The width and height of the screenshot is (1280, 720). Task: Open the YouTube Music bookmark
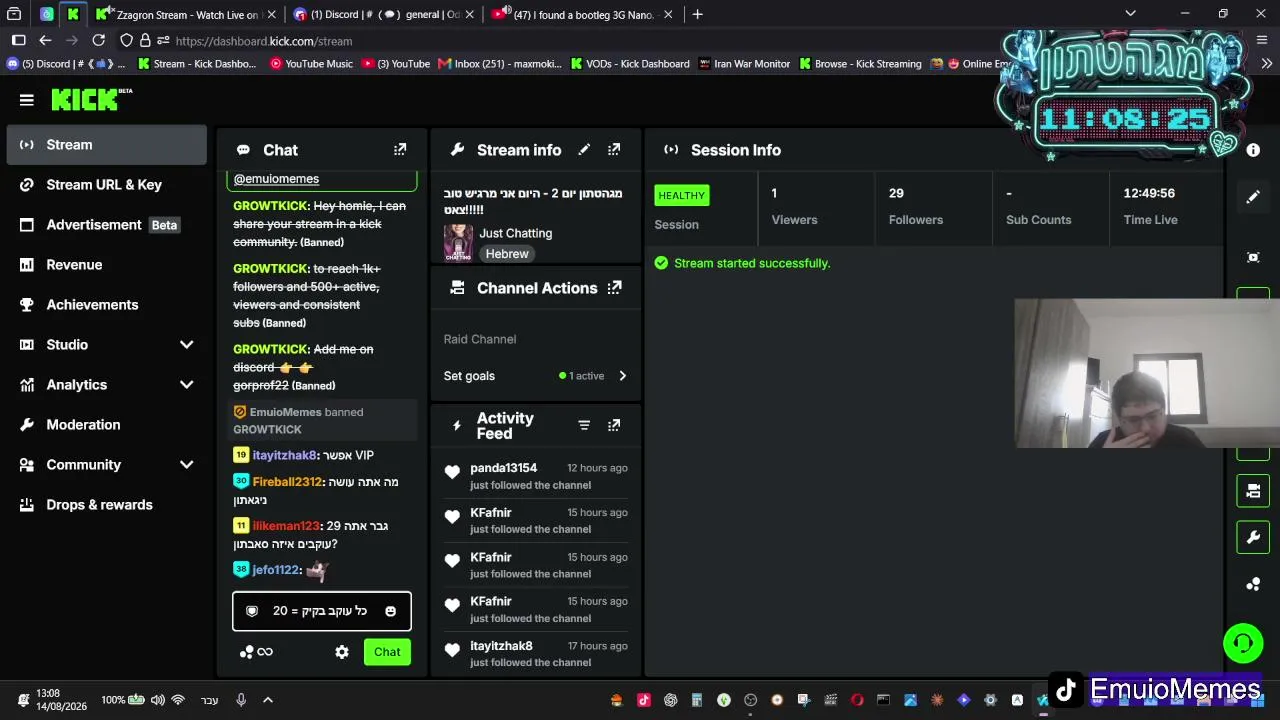point(311,64)
